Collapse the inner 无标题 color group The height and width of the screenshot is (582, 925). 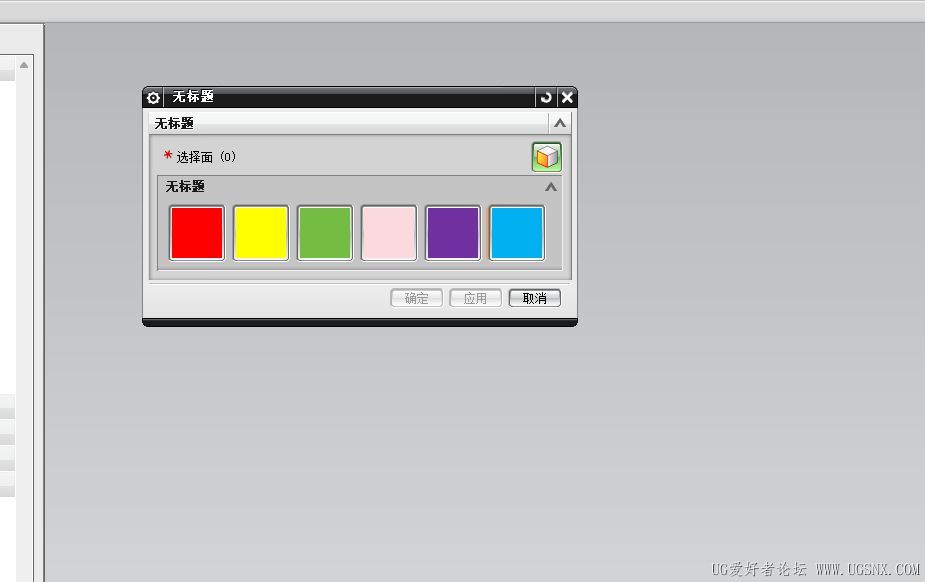click(550, 187)
